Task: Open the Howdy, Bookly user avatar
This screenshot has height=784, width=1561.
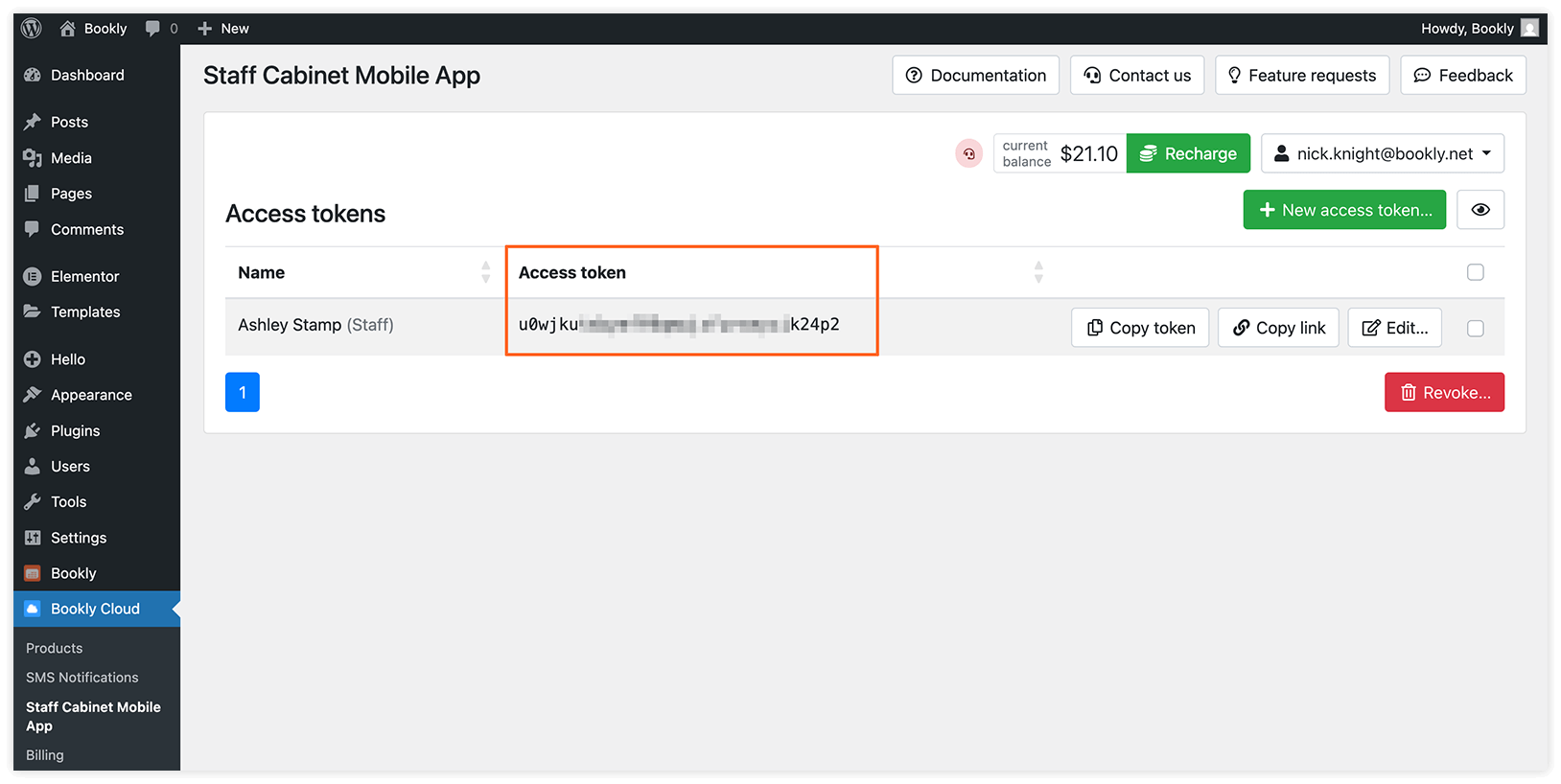Action: click(x=1529, y=29)
